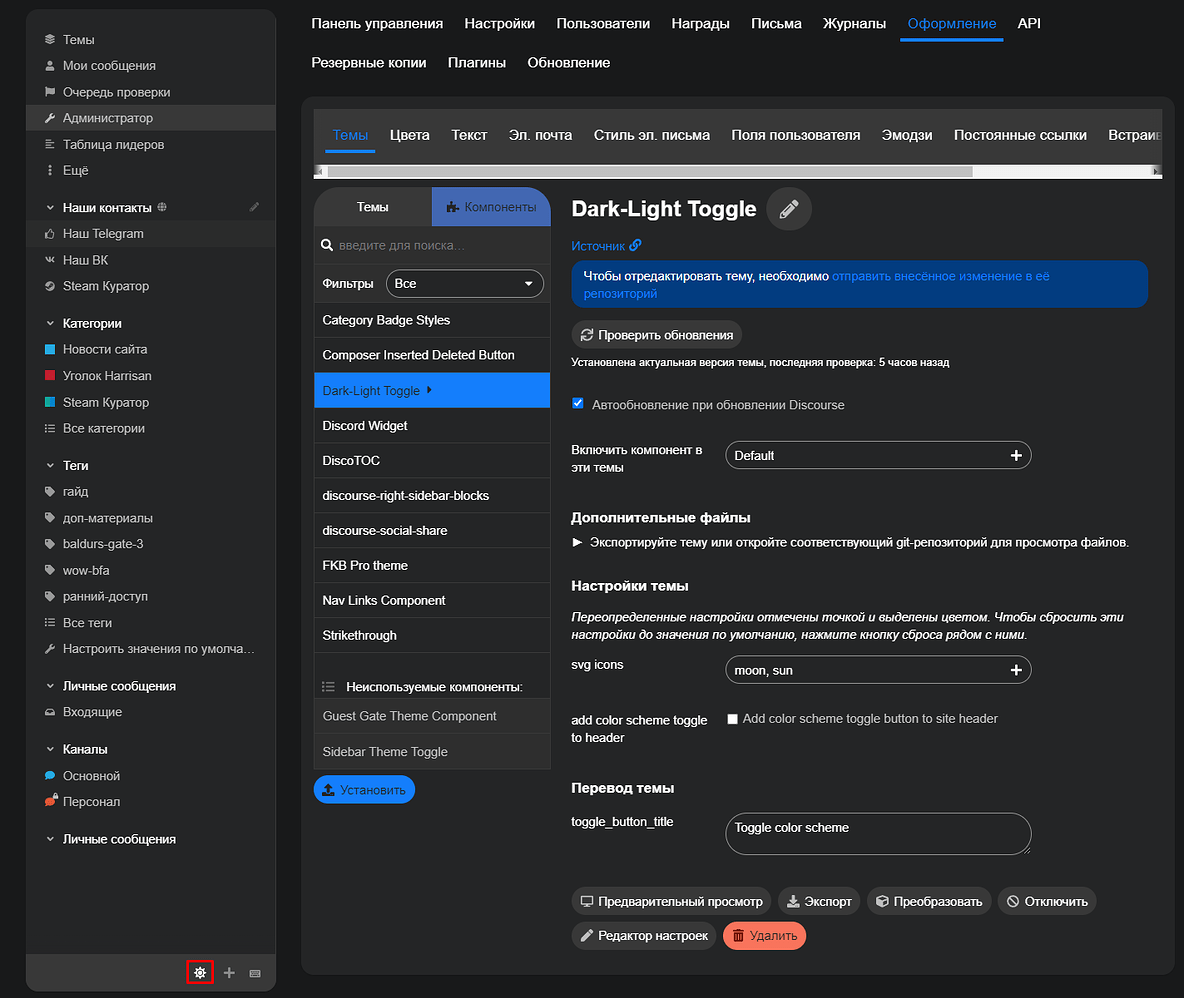Click the plus icon in sidebar footer
Viewport: 1184px width, 998px height.
coord(229,973)
